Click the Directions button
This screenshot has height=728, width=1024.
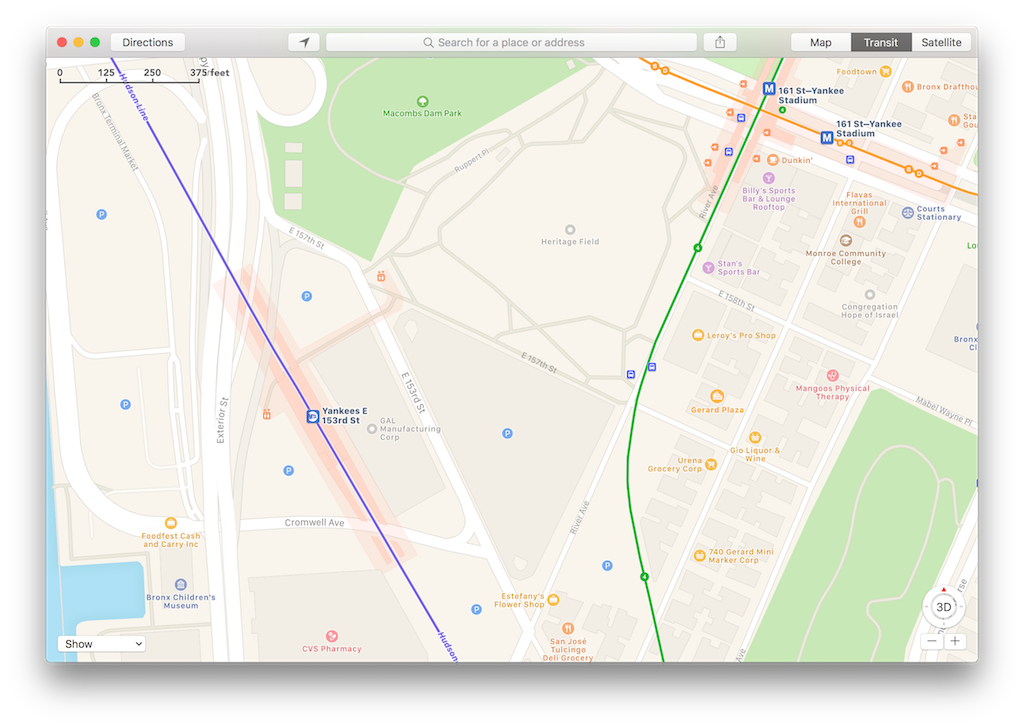point(148,42)
